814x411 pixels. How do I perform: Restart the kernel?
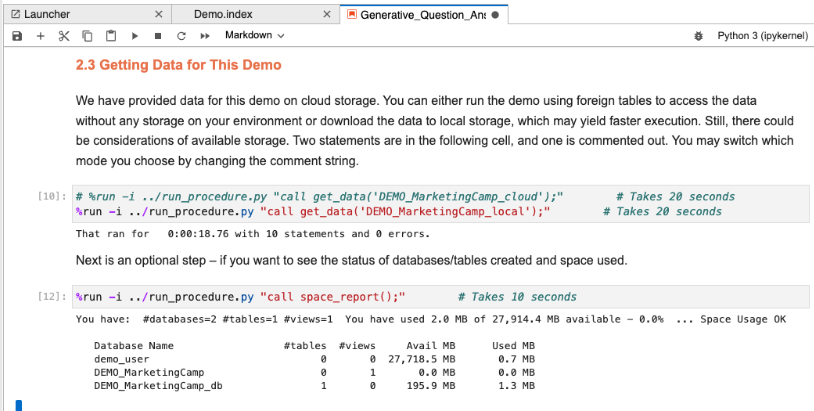point(181,35)
